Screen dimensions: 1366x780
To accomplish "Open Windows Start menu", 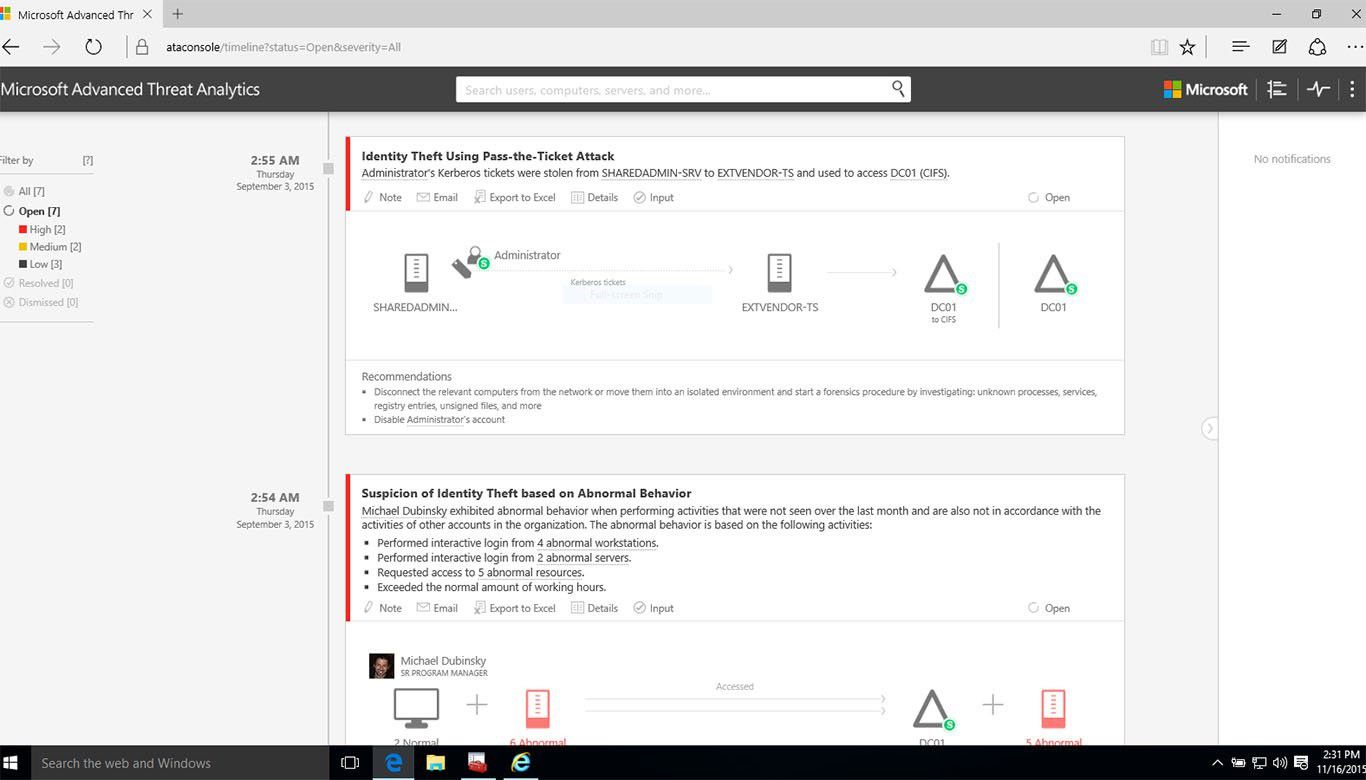I will click(x=11, y=763).
